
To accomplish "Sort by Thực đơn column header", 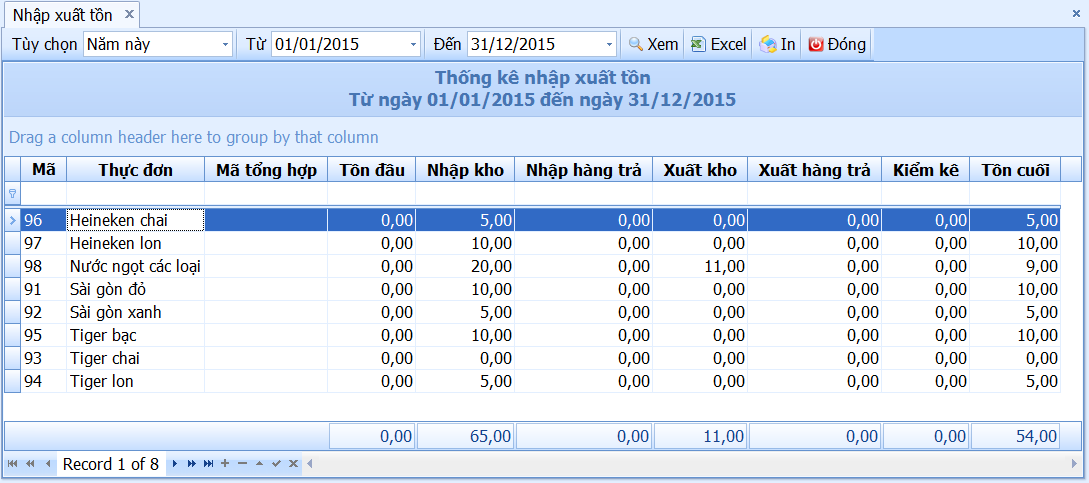I will point(135,170).
